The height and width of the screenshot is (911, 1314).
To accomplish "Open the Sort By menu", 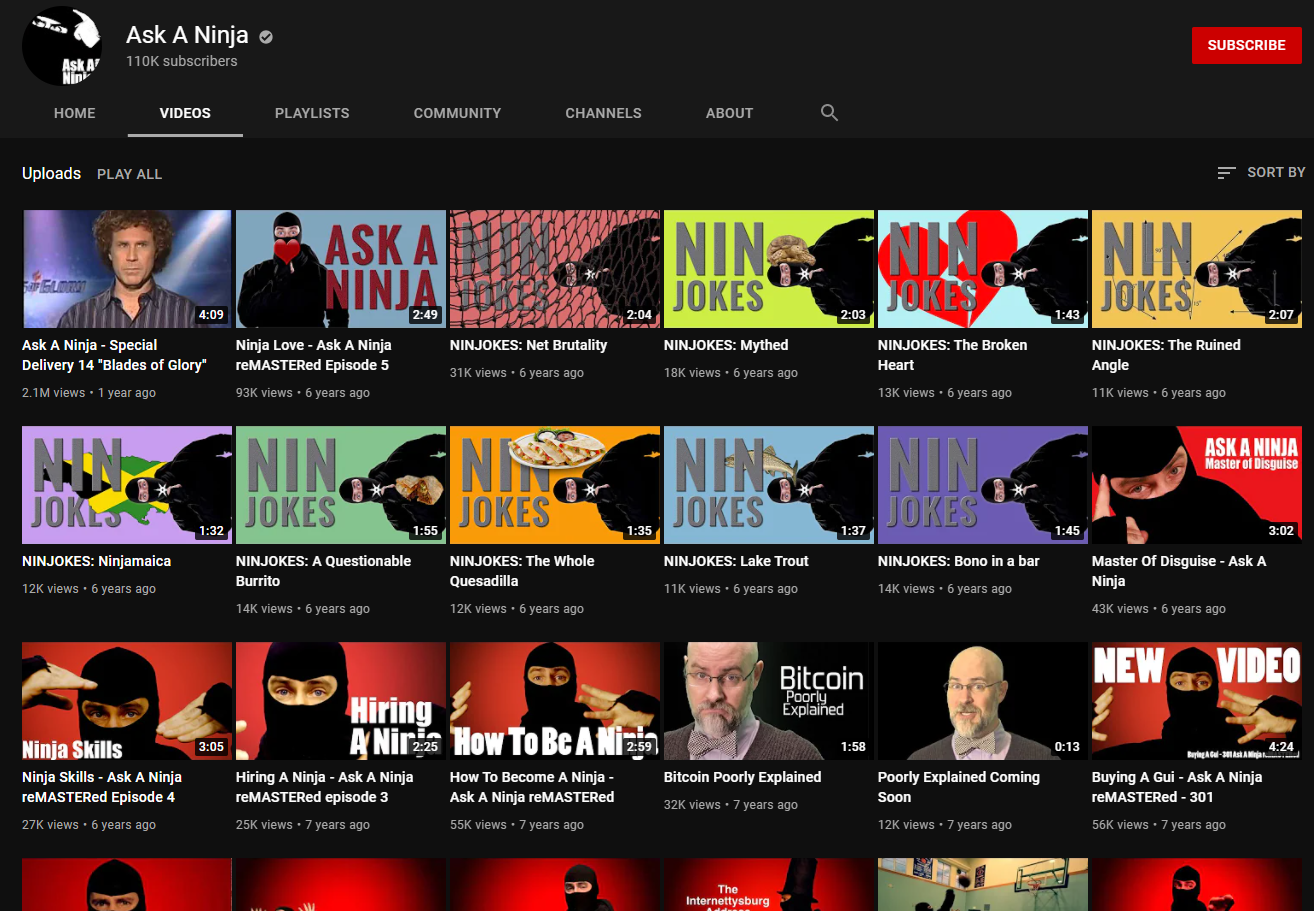I will point(1260,173).
